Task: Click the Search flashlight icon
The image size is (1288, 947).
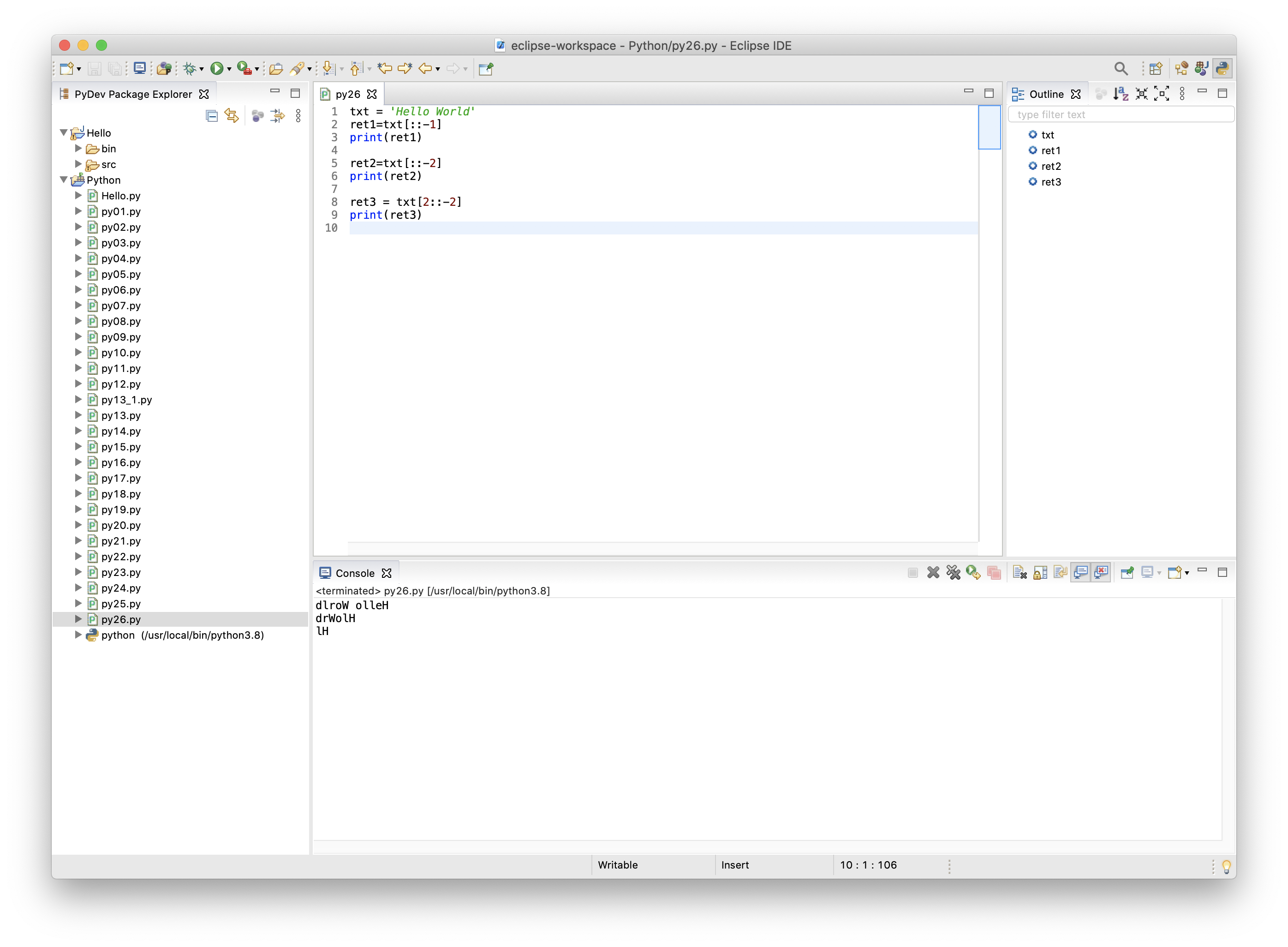Action: (297, 69)
